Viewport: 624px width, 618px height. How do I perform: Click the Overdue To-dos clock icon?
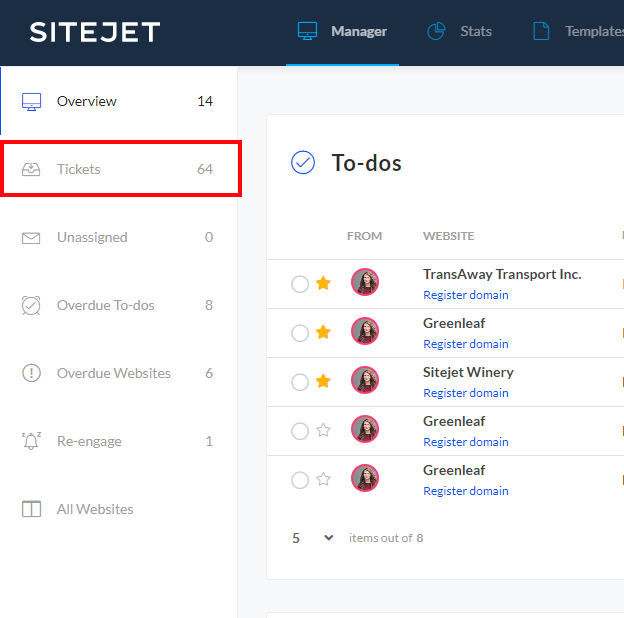[x=32, y=305]
